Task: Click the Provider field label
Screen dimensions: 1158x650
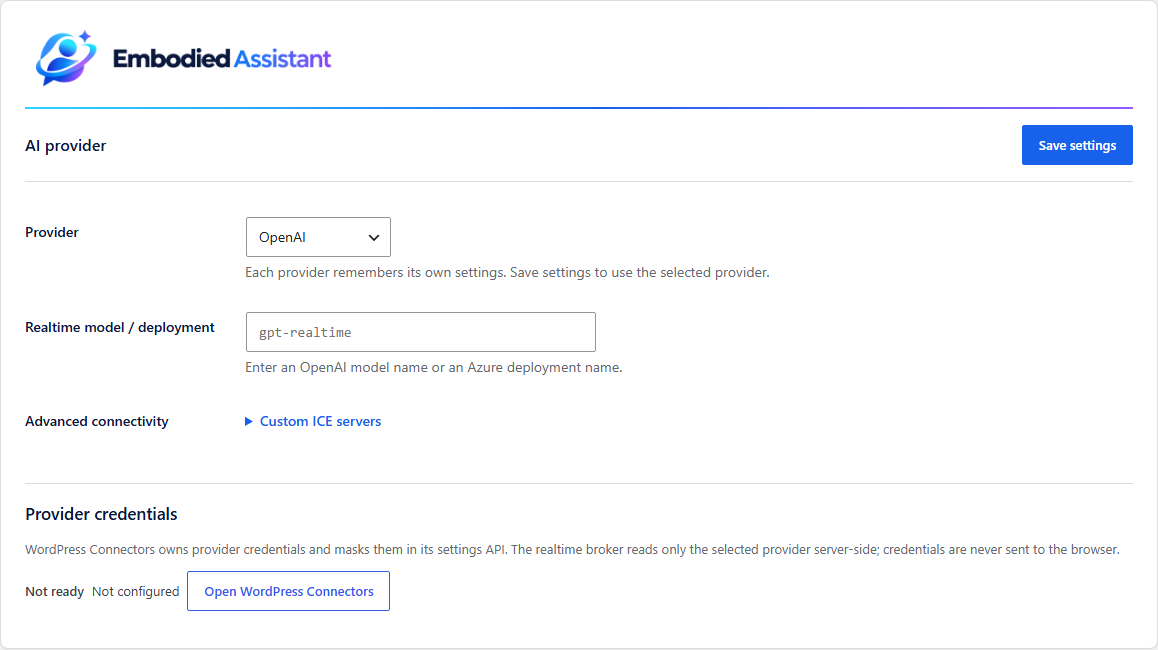Action: click(52, 232)
